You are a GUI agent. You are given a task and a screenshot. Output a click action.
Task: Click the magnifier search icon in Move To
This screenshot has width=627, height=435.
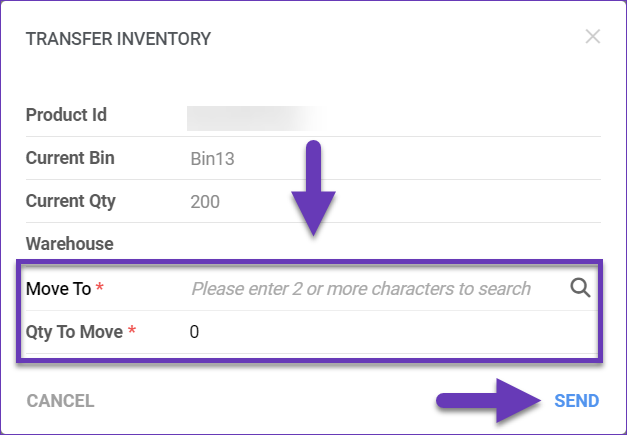[580, 288]
